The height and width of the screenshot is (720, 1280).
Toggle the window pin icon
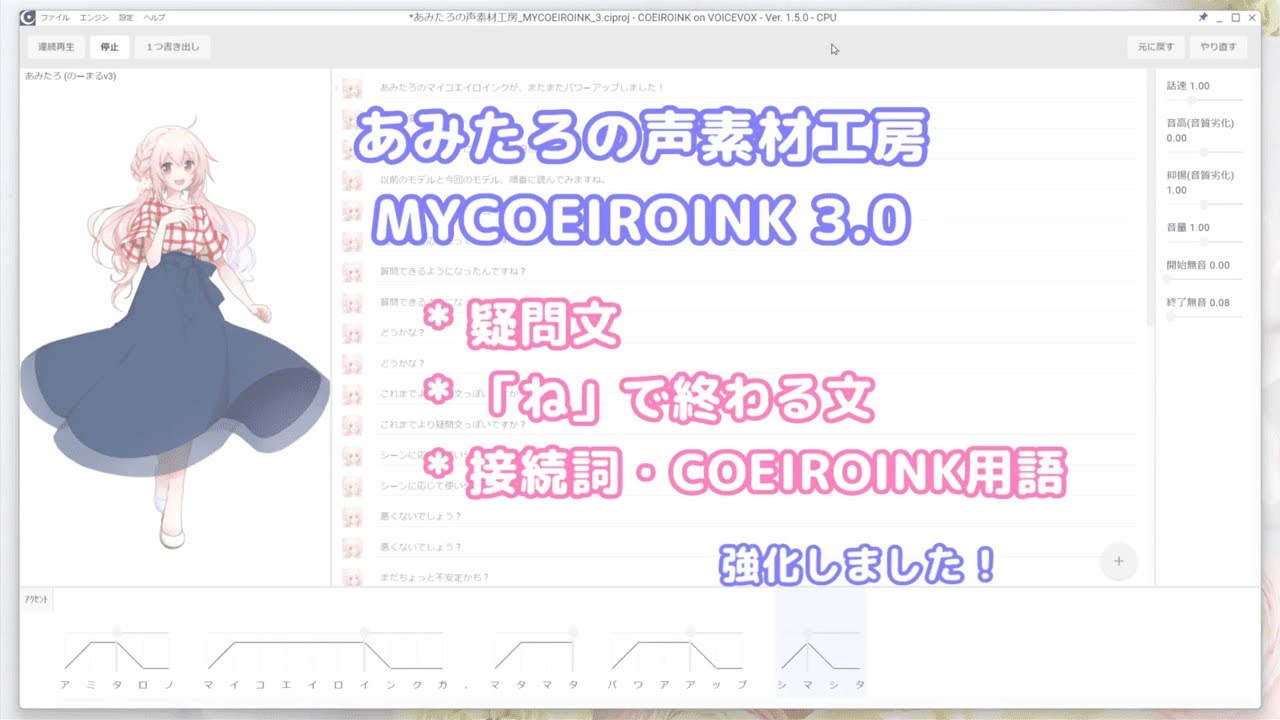[x=1201, y=17]
